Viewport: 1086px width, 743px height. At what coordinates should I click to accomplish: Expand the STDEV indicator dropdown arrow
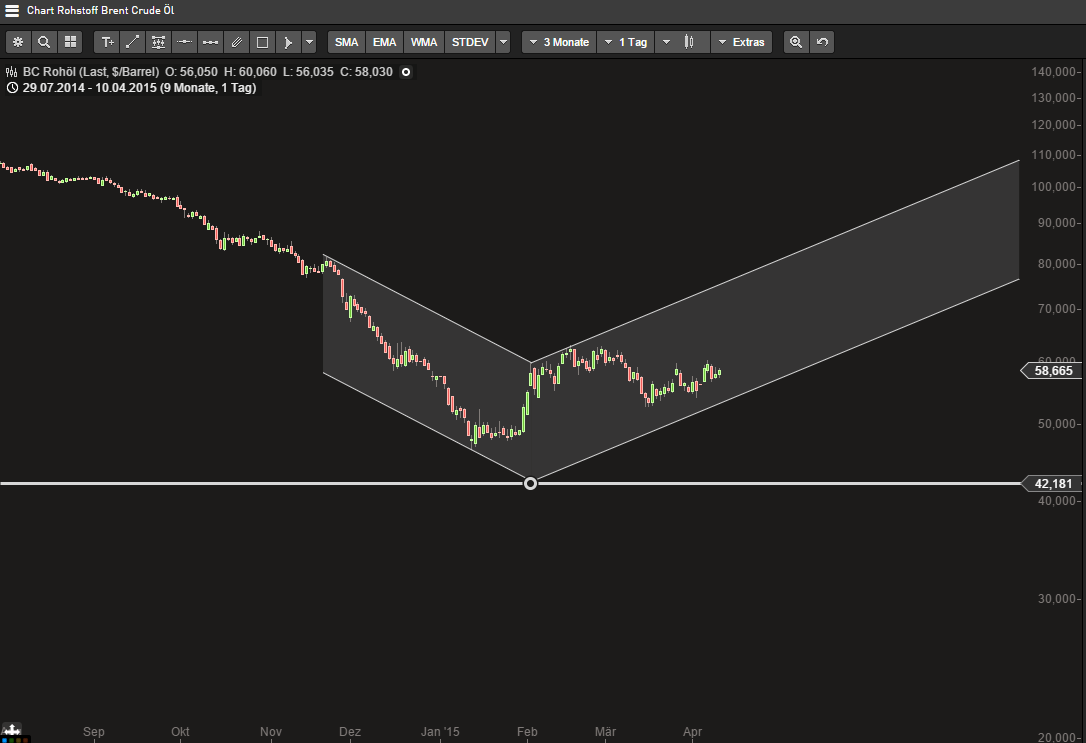click(502, 42)
